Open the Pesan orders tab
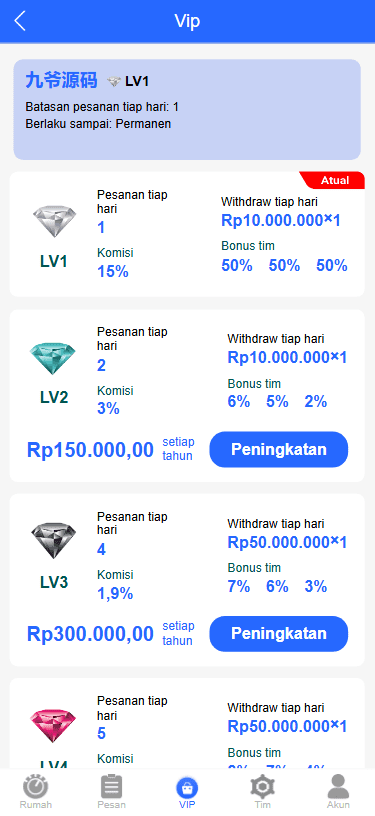Screen dimensions: 375x816 [x=111, y=792]
